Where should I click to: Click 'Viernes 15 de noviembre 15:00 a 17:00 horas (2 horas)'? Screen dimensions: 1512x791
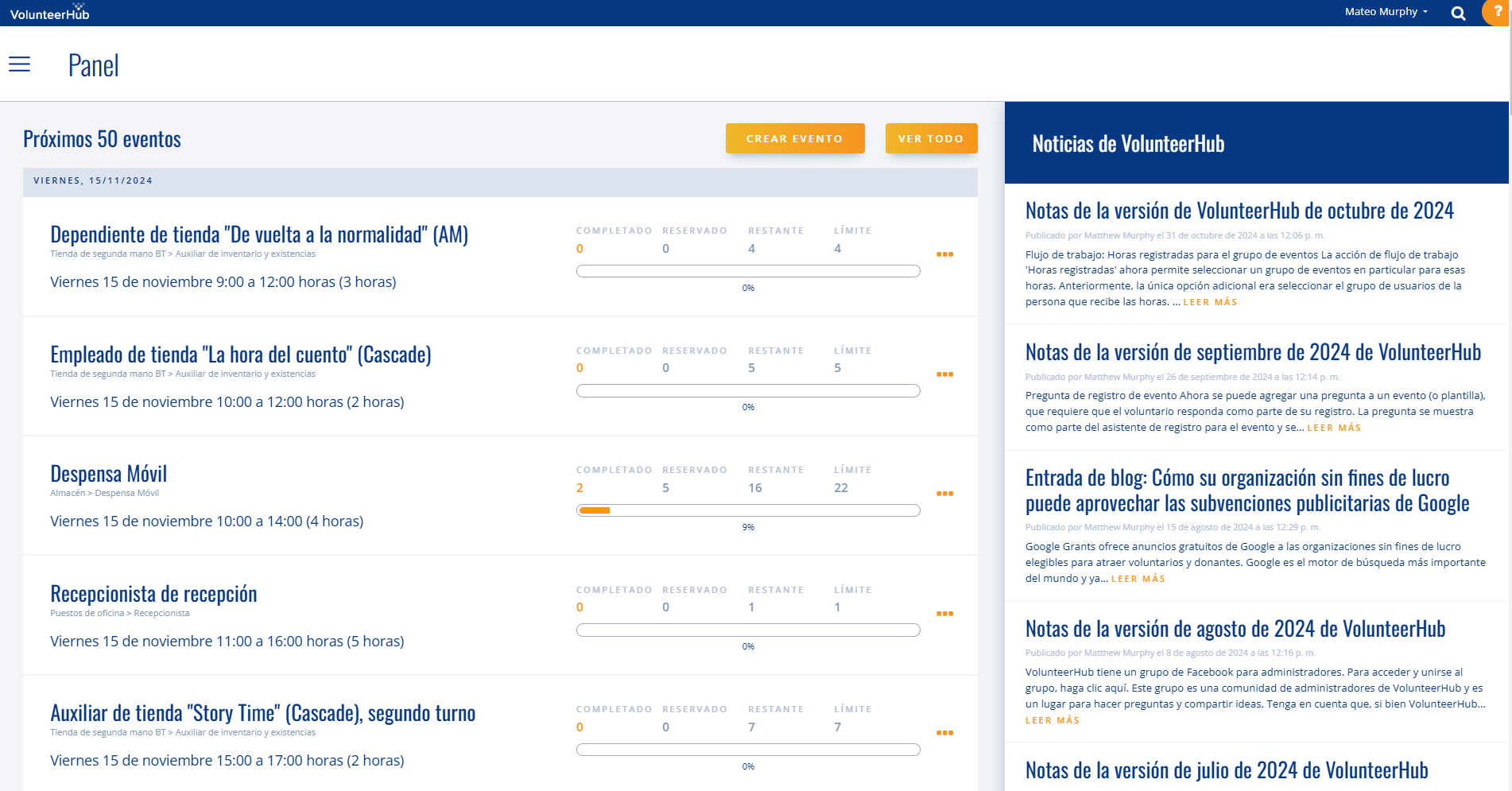click(x=227, y=761)
